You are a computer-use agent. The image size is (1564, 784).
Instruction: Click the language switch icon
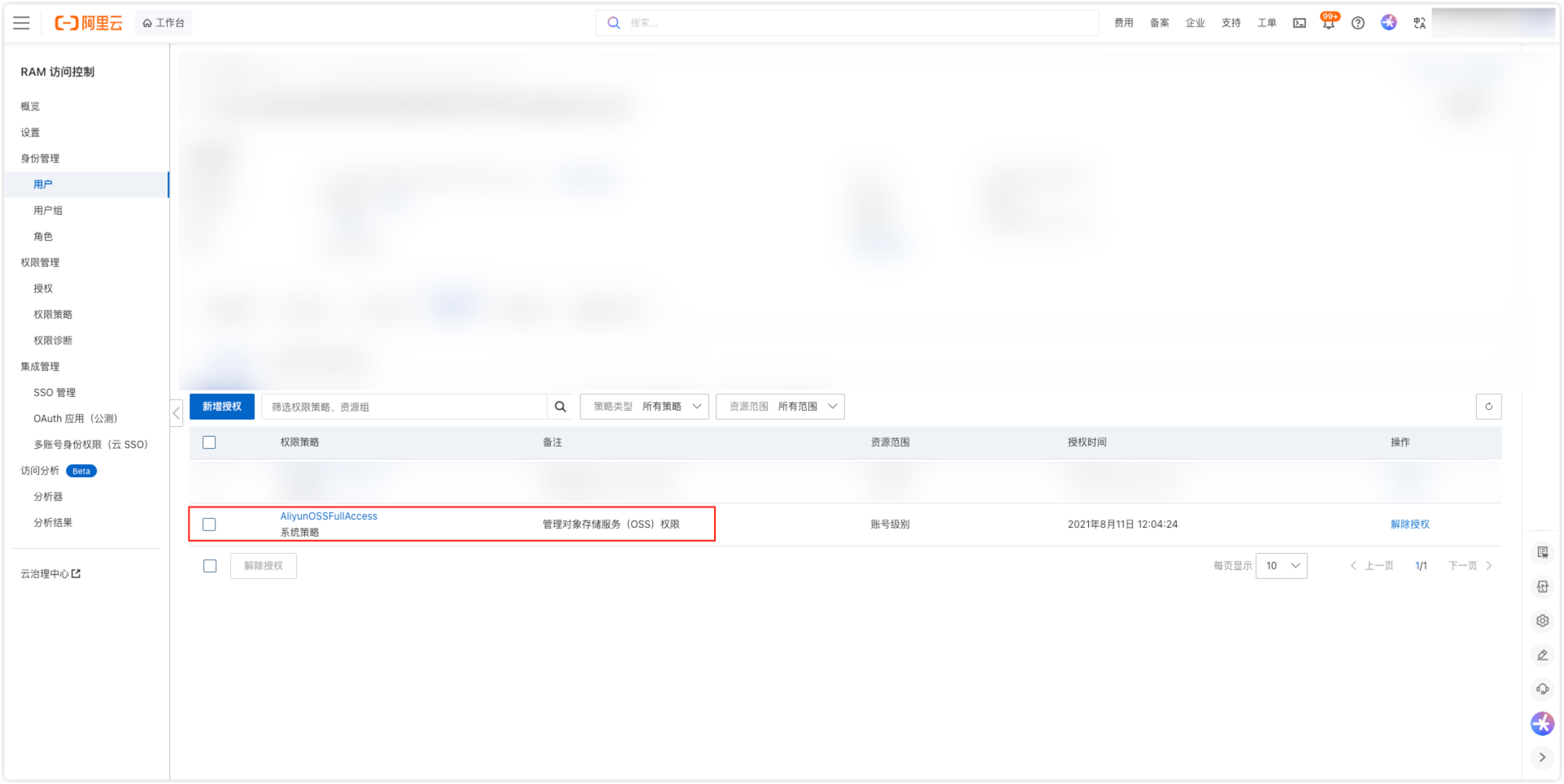tap(1419, 23)
